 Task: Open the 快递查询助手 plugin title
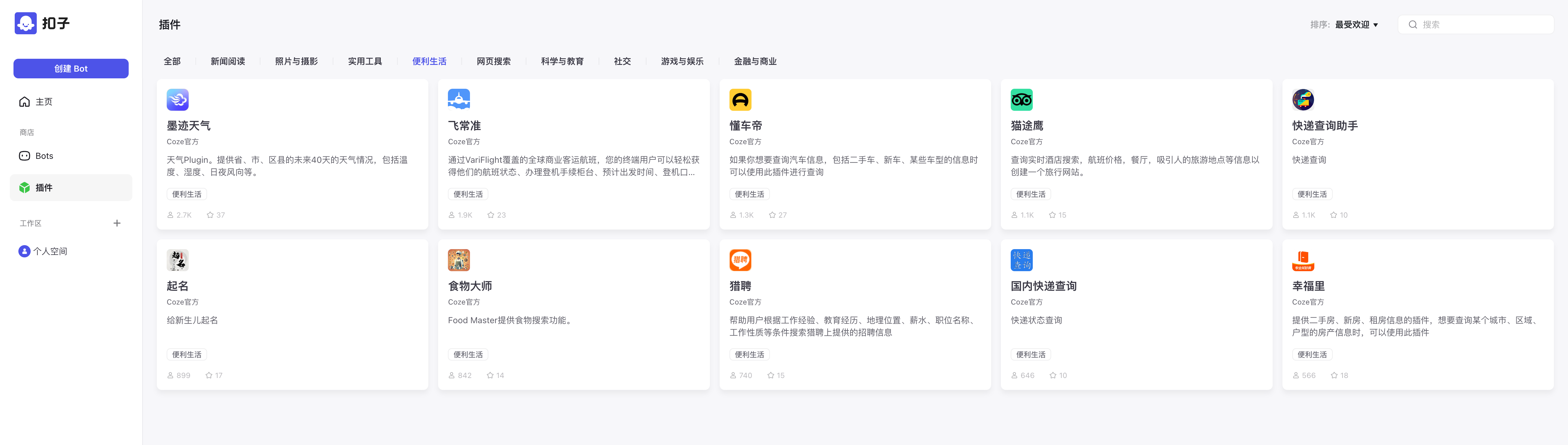pos(1325,126)
